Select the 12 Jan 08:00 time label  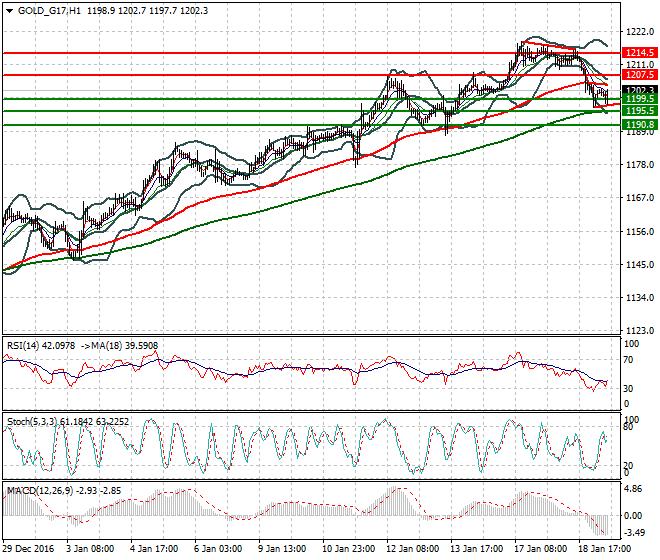[x=412, y=549]
